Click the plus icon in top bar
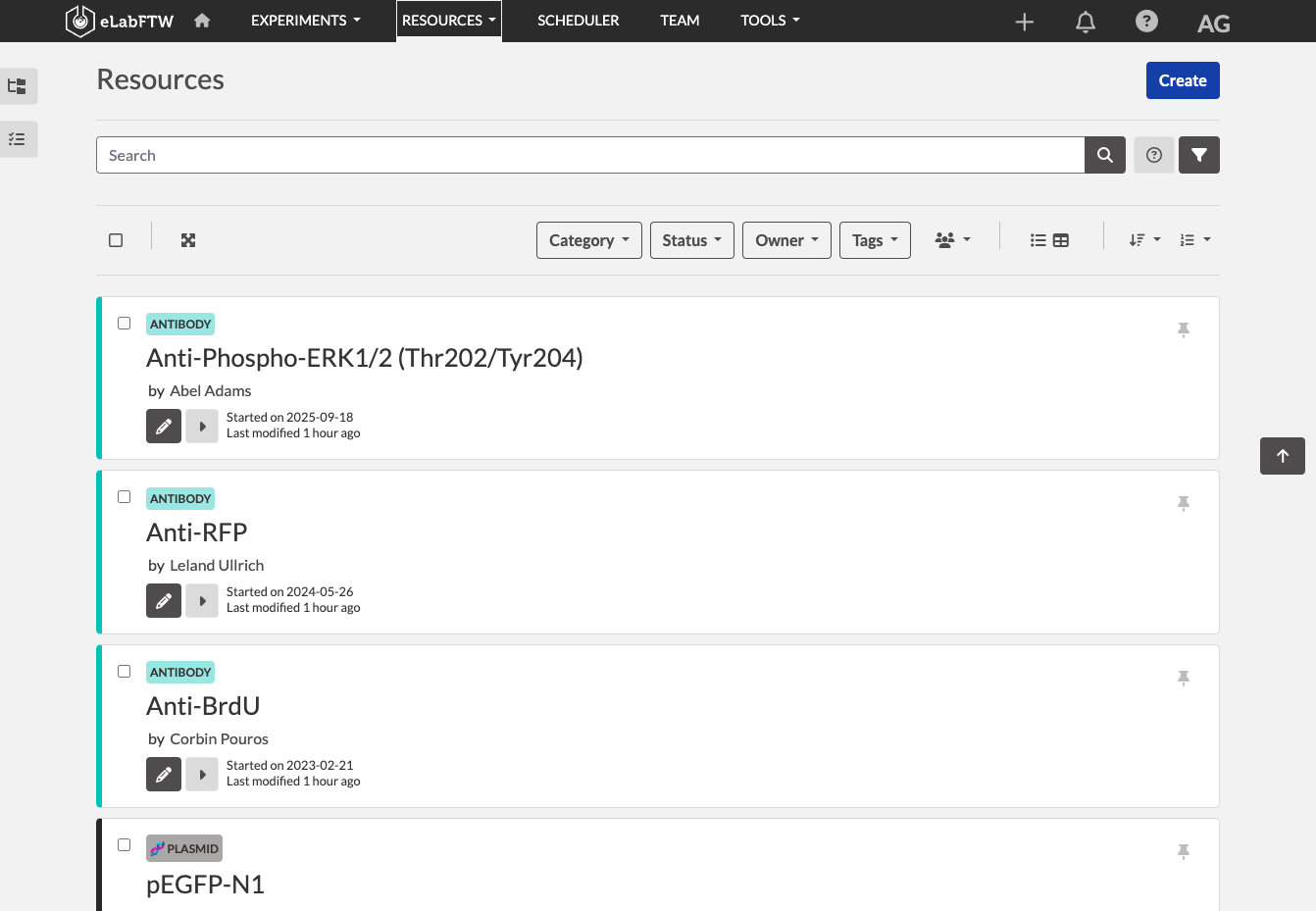 pyautogui.click(x=1025, y=22)
